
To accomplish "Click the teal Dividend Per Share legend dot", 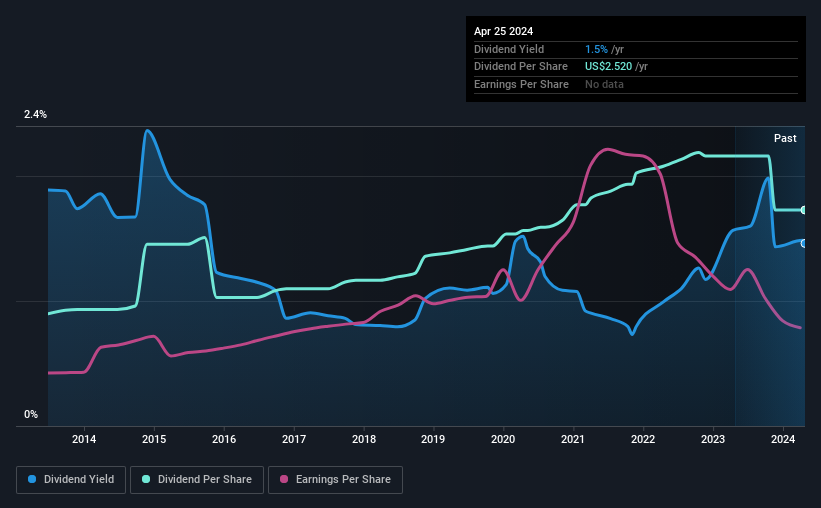I will [146, 479].
